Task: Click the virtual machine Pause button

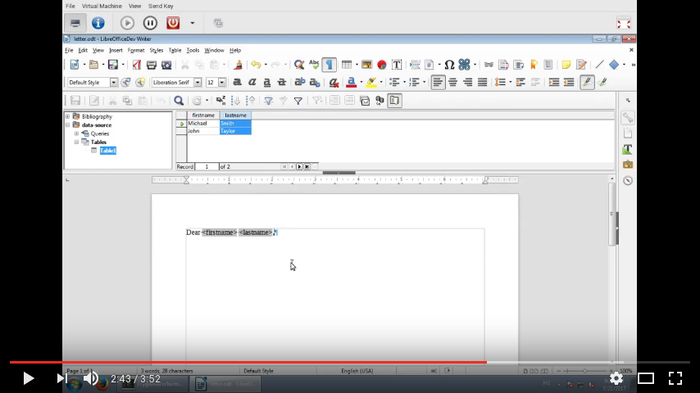Action: pyautogui.click(x=150, y=23)
